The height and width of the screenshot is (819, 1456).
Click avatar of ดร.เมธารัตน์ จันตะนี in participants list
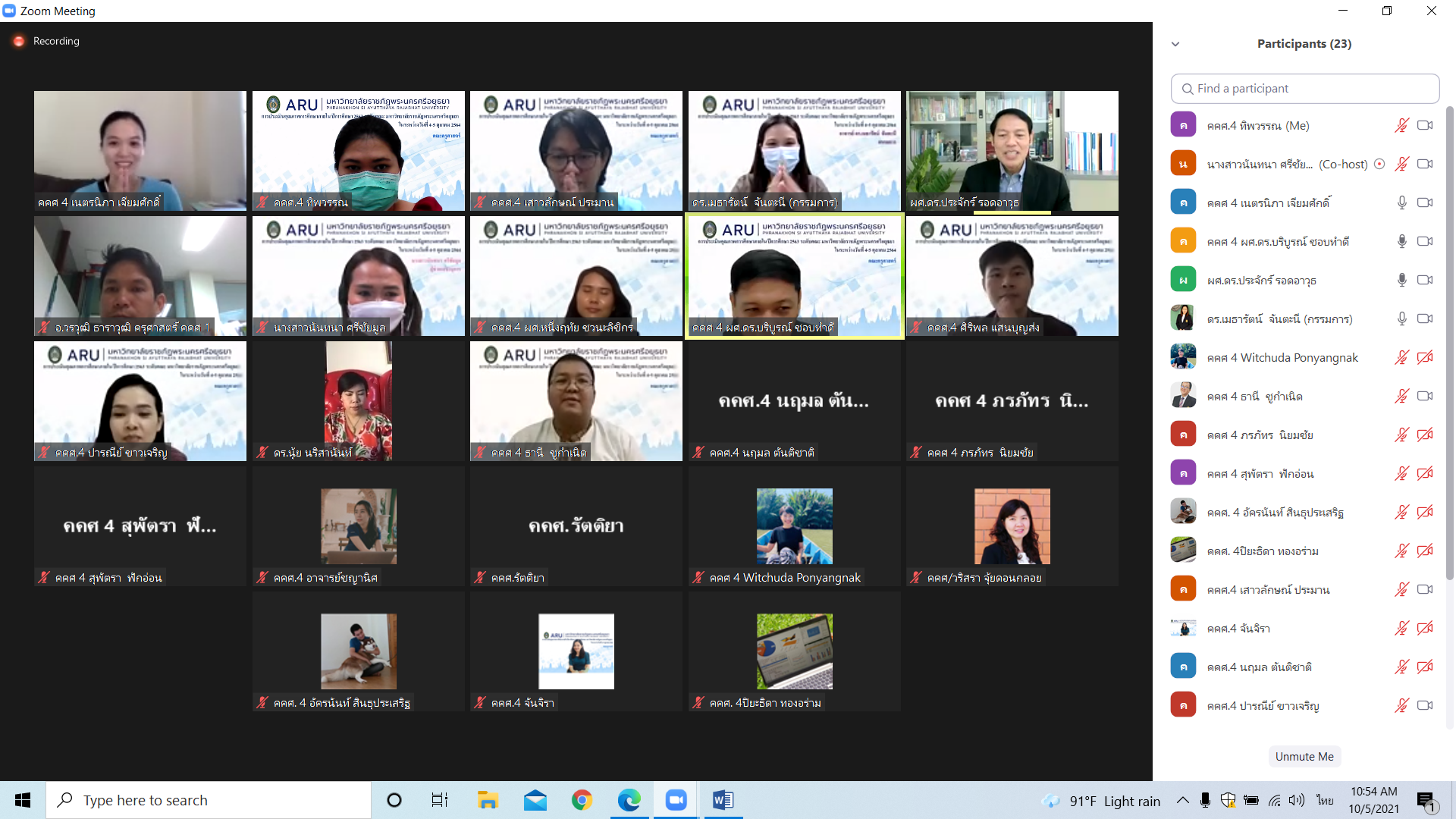[x=1183, y=318]
